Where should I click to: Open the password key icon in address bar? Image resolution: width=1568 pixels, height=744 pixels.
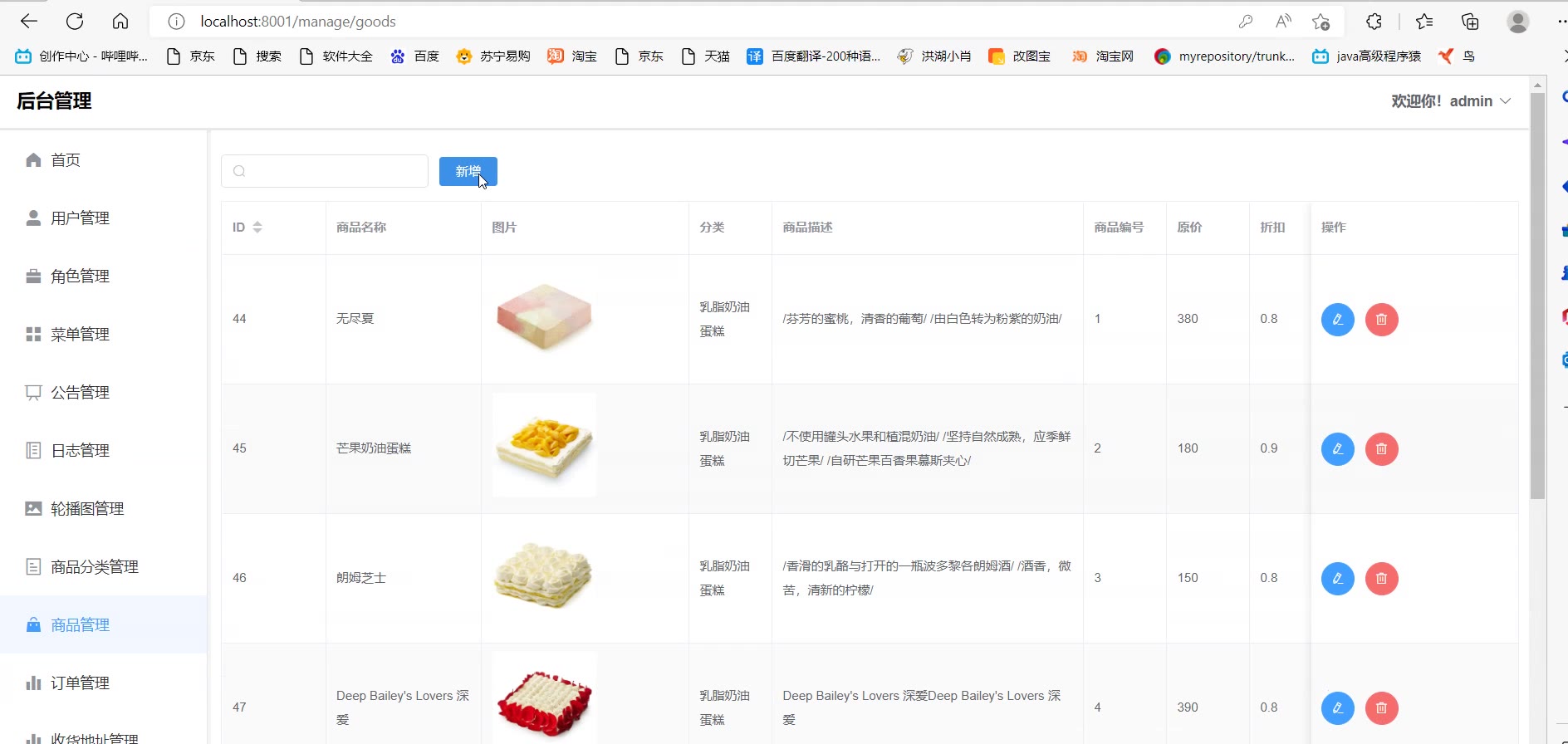[x=1245, y=22]
